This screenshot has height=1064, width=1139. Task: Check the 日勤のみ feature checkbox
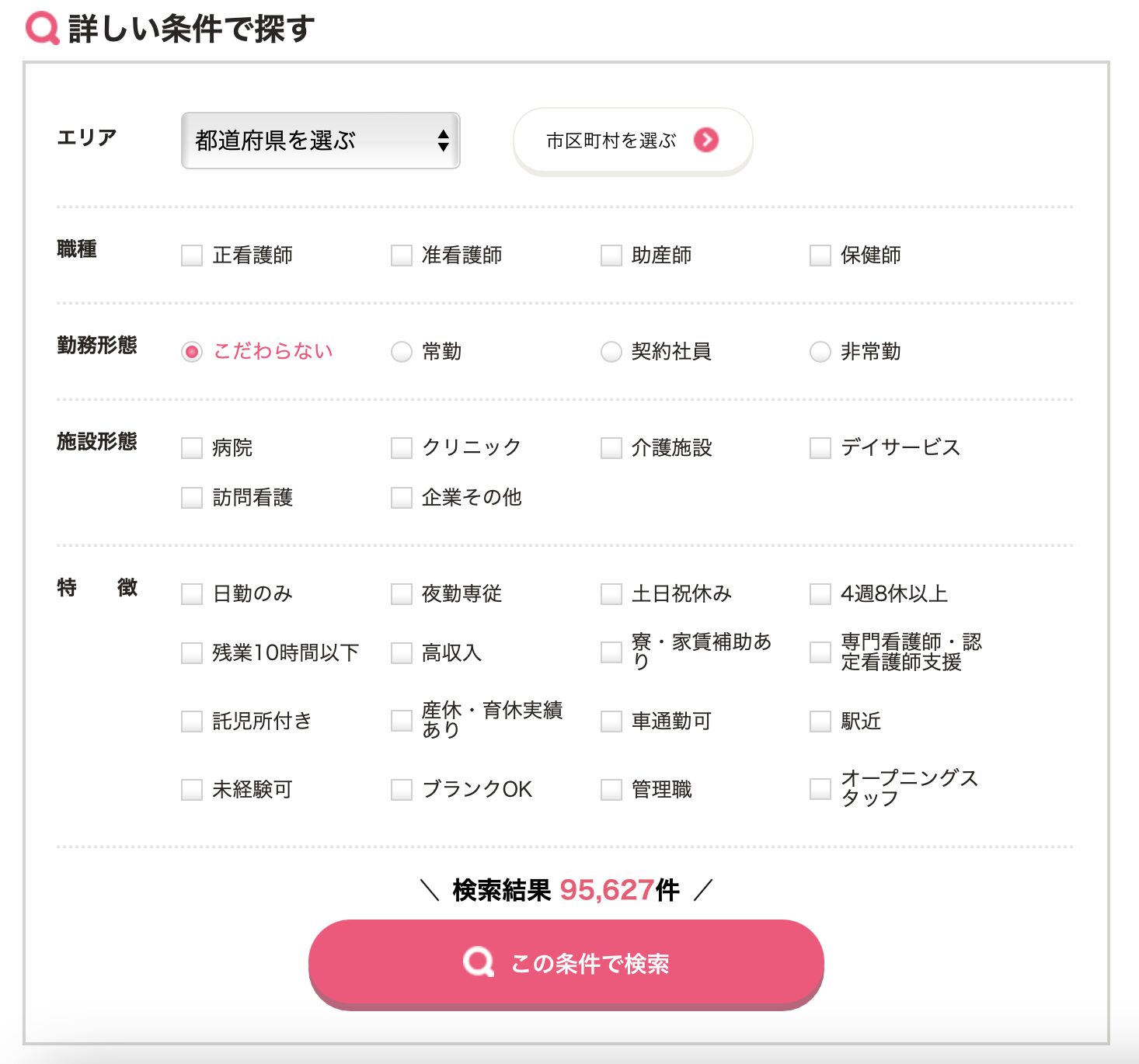coord(192,594)
